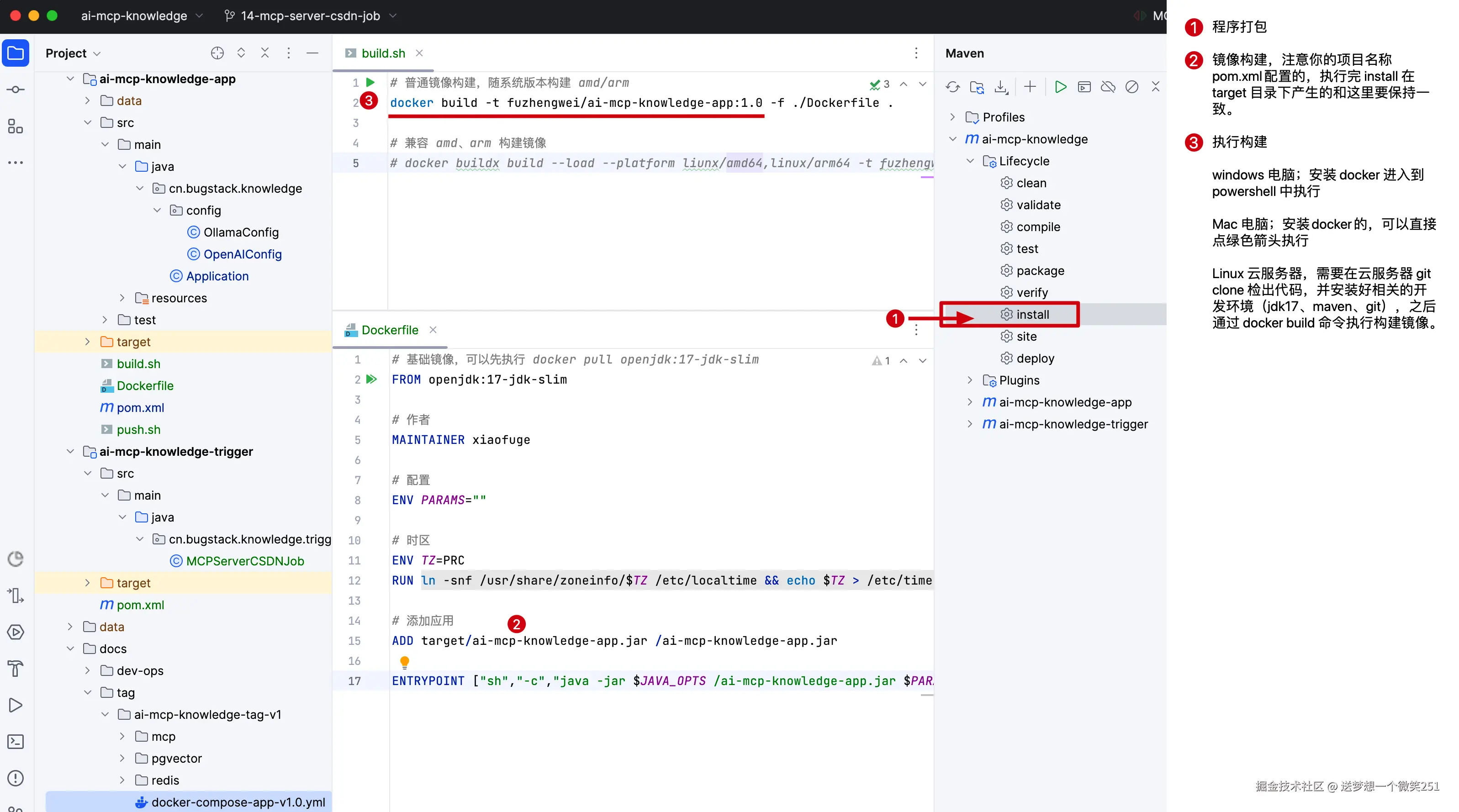Open the Terminal tool window
The image size is (1459, 812).
tap(16, 741)
